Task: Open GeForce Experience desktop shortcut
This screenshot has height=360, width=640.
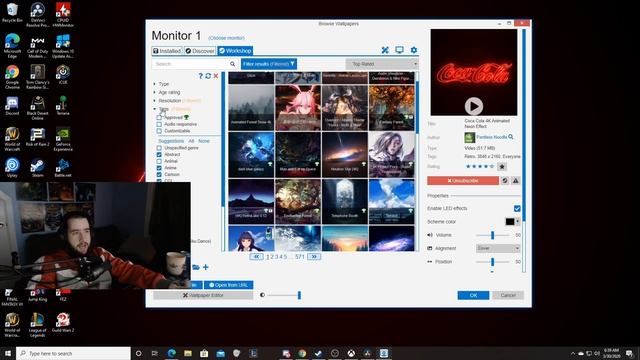Action: tap(63, 139)
